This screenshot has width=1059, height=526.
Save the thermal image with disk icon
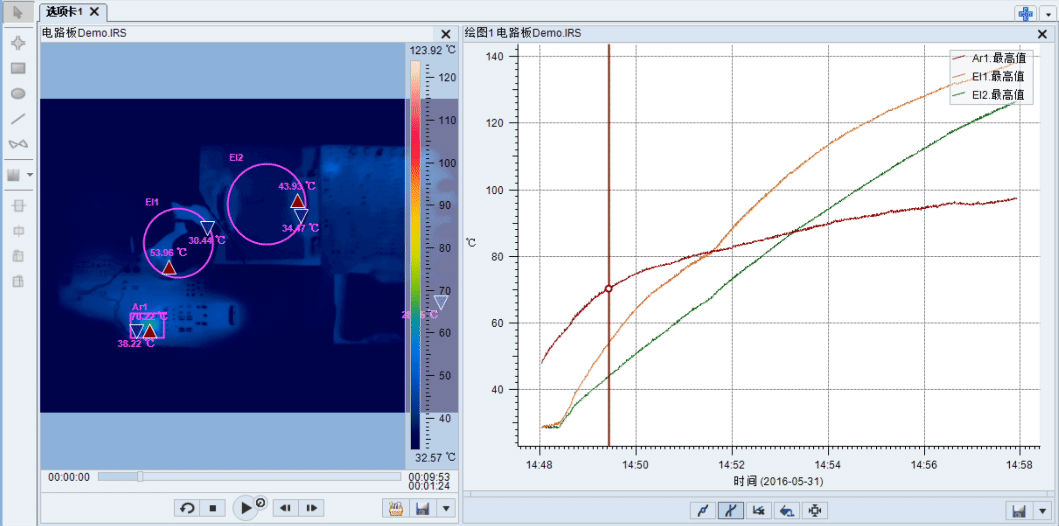pyautogui.click(x=423, y=508)
